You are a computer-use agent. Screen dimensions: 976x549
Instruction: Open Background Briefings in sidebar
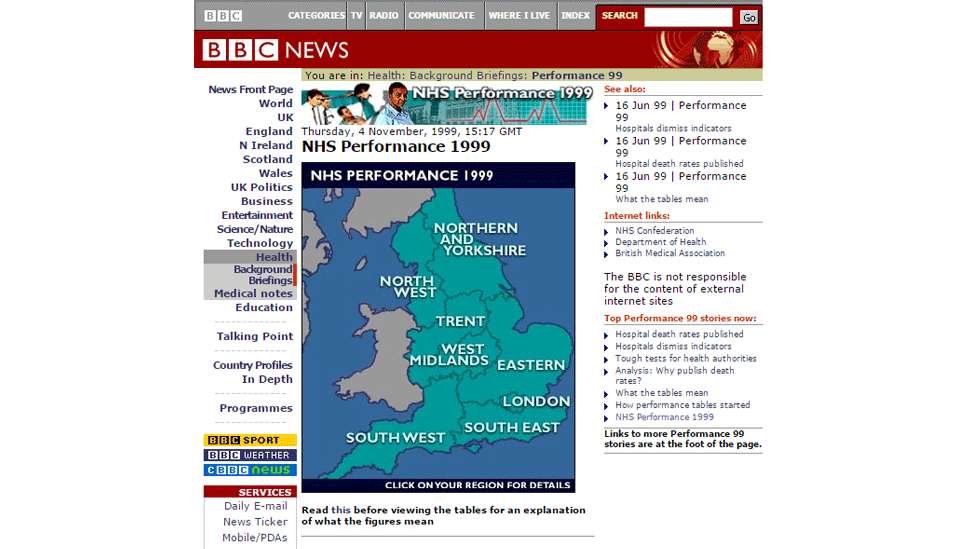(x=263, y=275)
